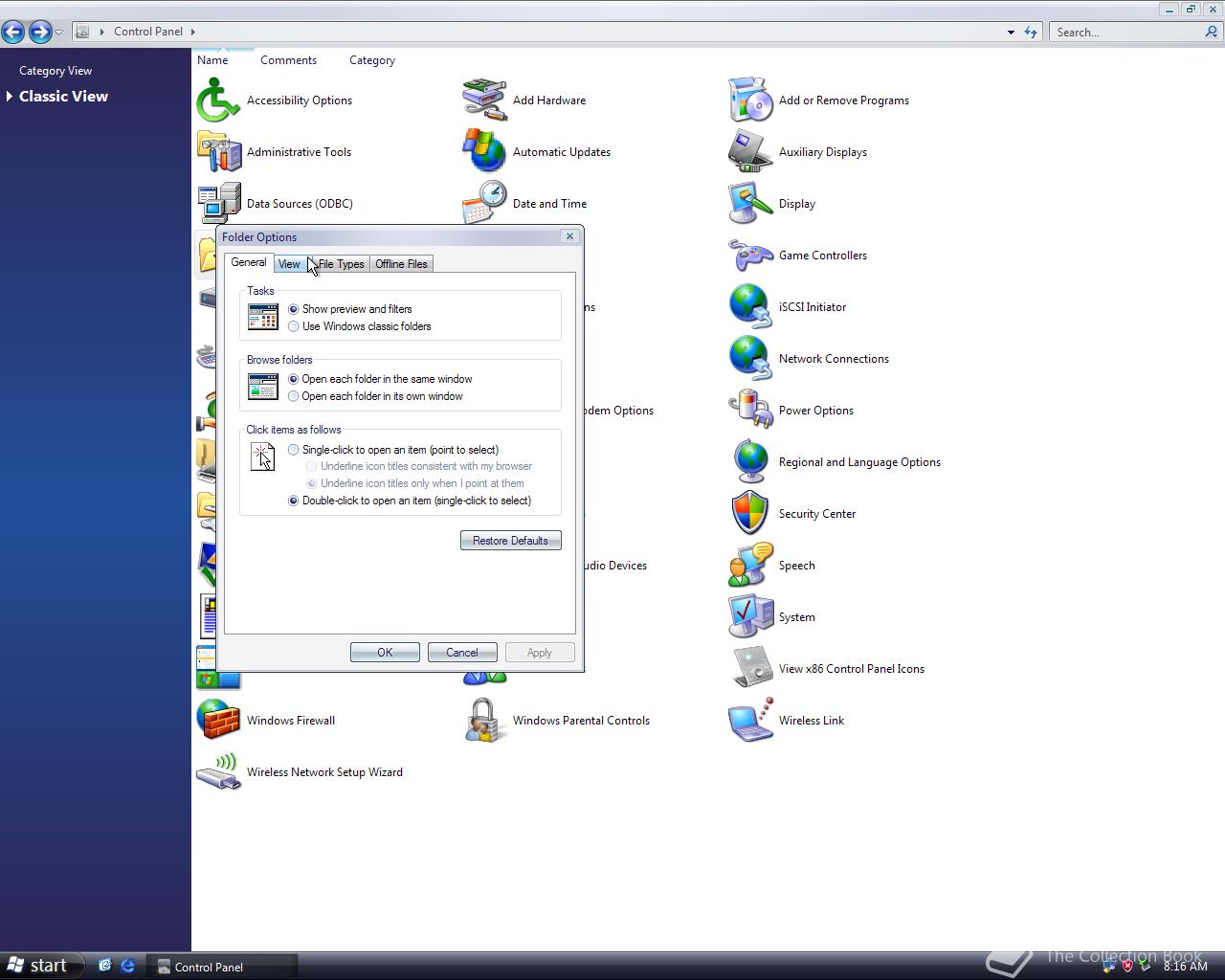This screenshot has height=980, width=1225.
Task: Click the Search input field
Action: [x=1127, y=32]
